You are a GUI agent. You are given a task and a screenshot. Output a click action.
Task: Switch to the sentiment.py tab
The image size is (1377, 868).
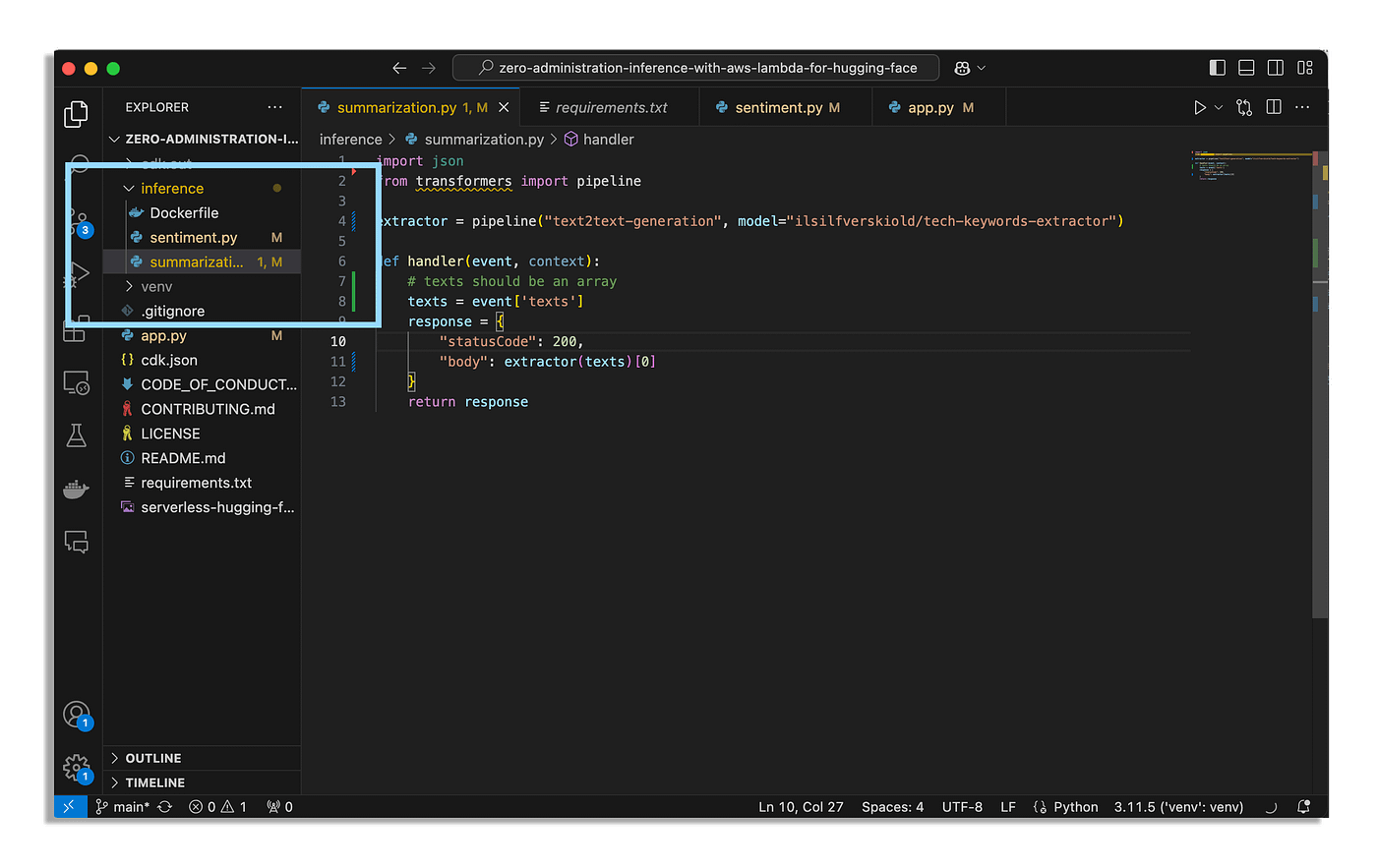pyautogui.click(x=777, y=108)
